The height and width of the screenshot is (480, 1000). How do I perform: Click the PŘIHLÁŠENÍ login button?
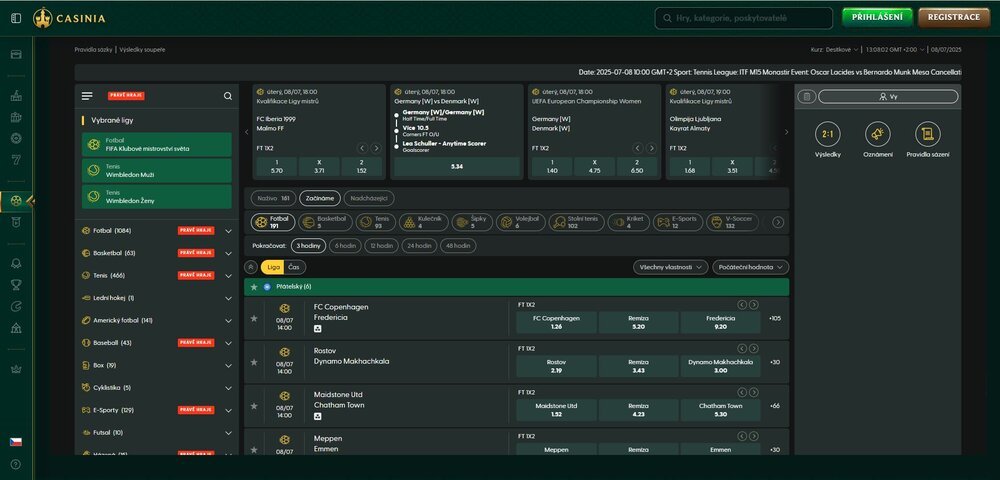(878, 17)
